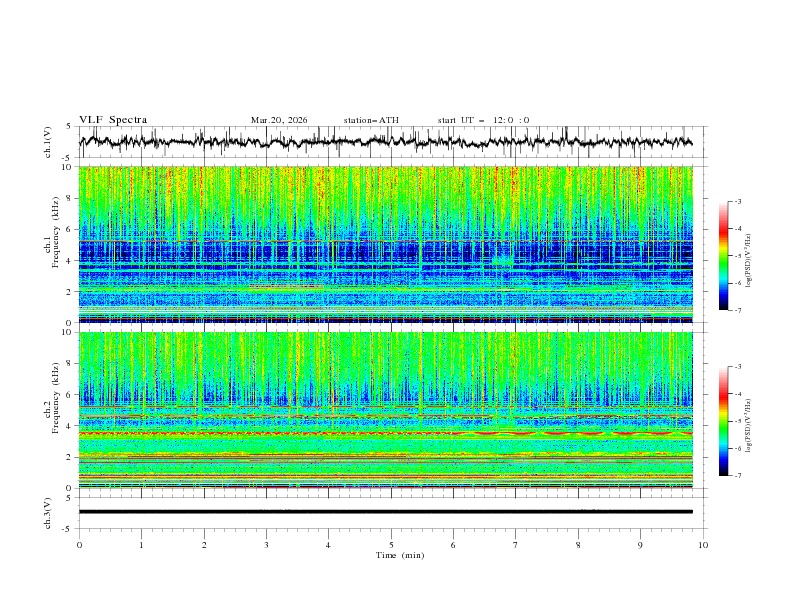Click the date "Mar.20, 2026"
This screenshot has height=612, width=792.
279,120
